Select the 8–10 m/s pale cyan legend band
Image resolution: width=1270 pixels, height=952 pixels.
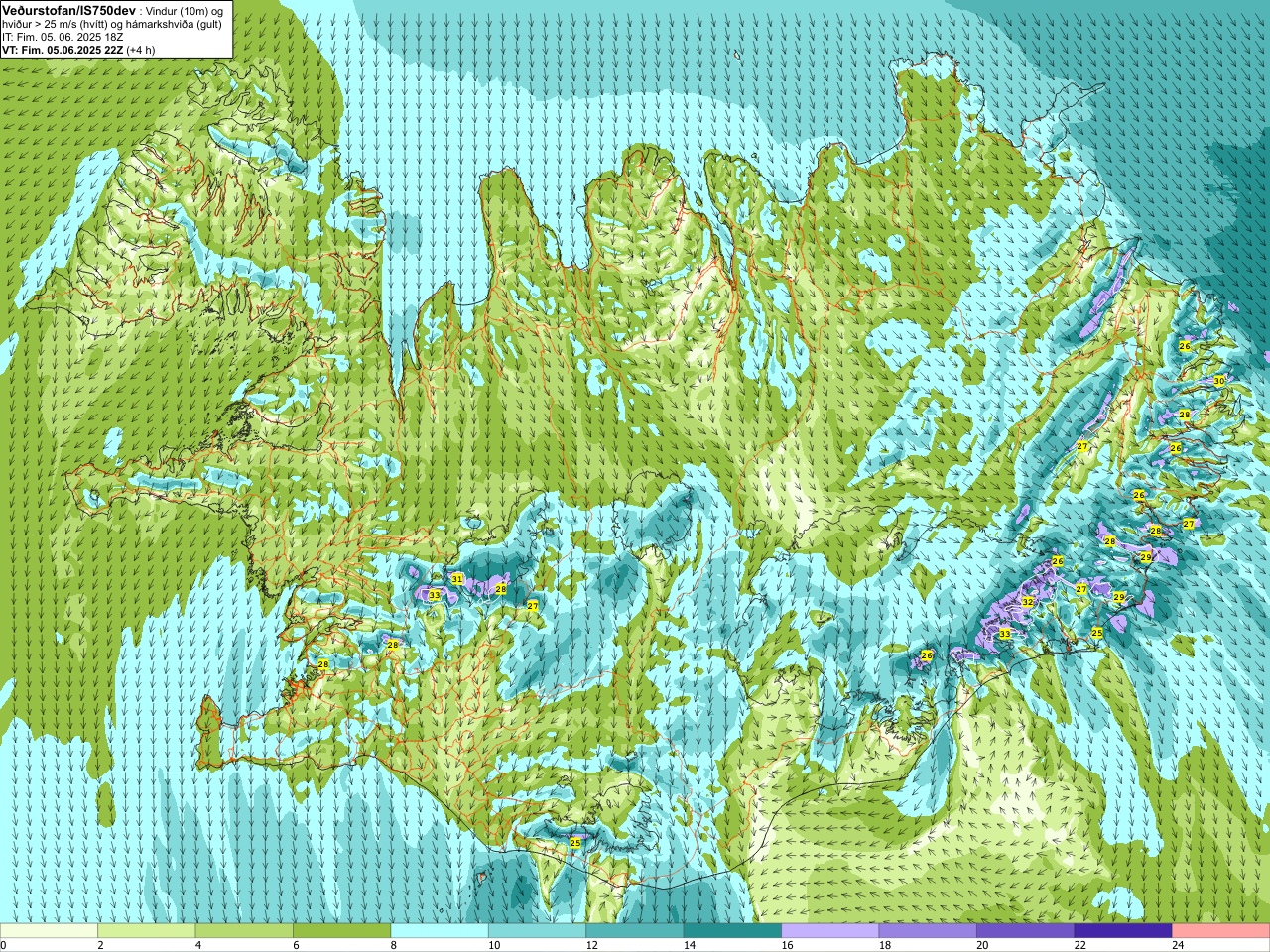(x=440, y=931)
